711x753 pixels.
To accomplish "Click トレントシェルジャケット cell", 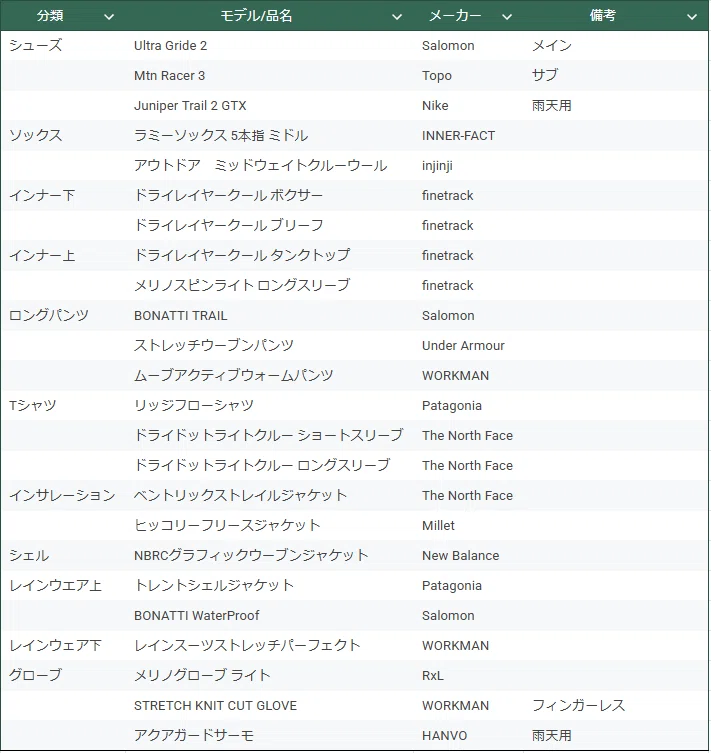I will click(x=214, y=585).
